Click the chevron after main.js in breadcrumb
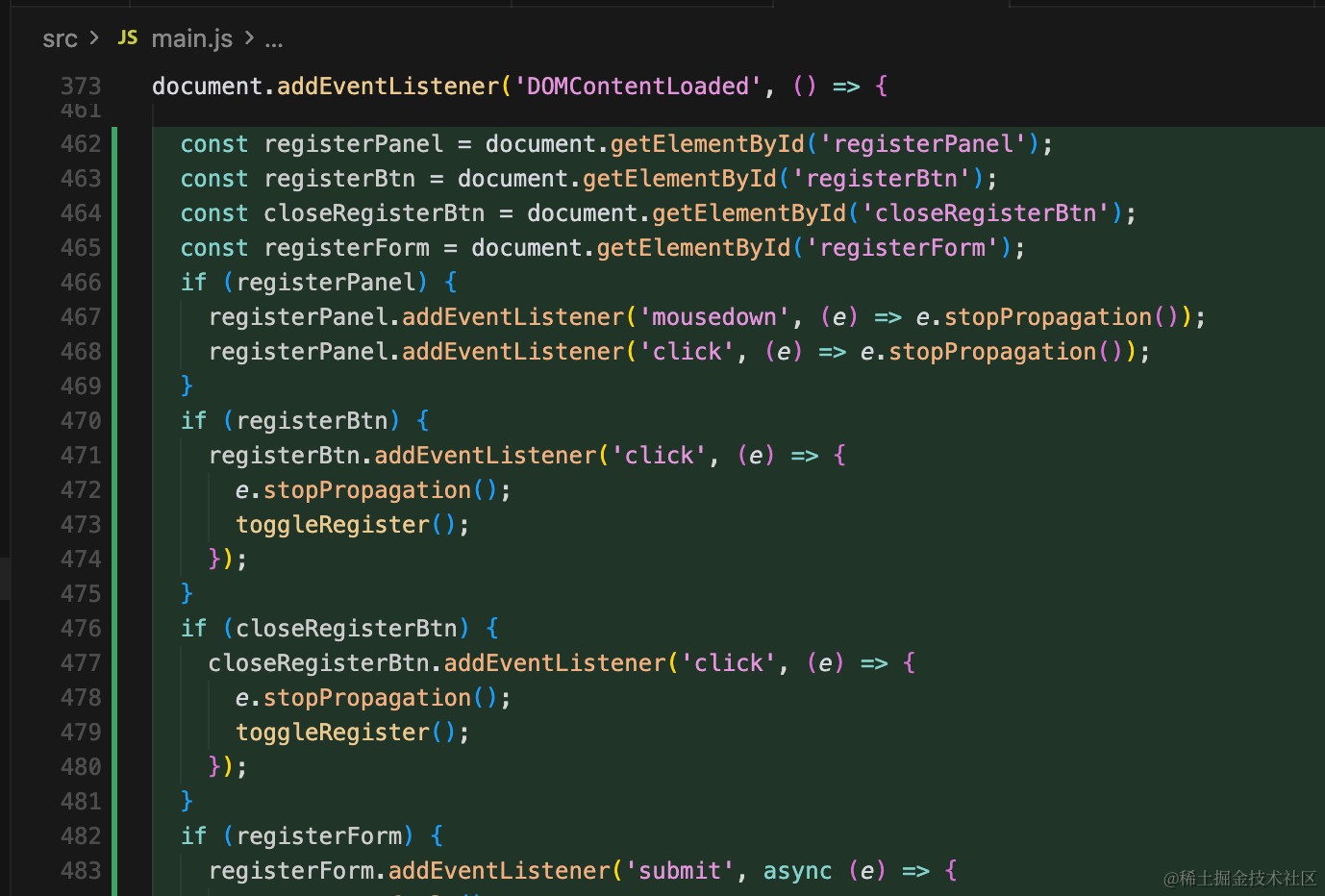 249,38
